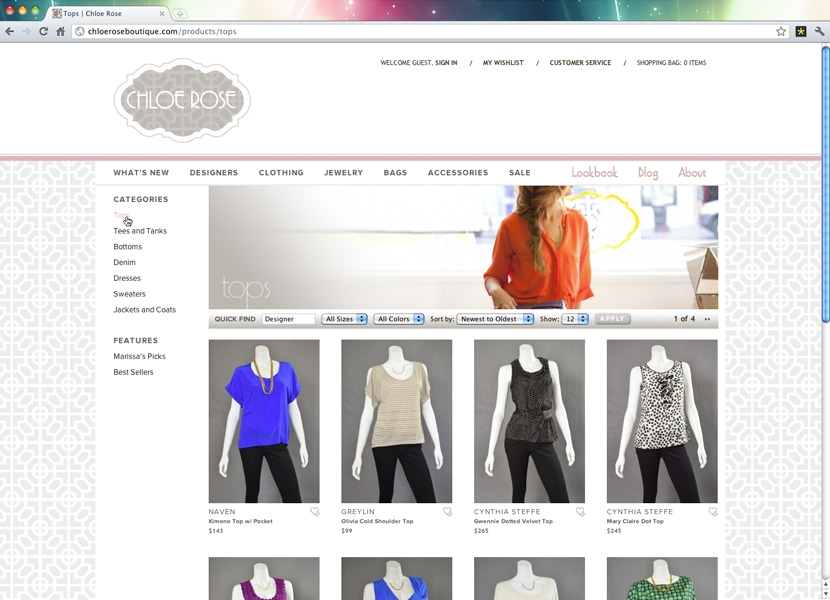Select the Dresses category
This screenshot has height=600, width=830.
[x=127, y=278]
